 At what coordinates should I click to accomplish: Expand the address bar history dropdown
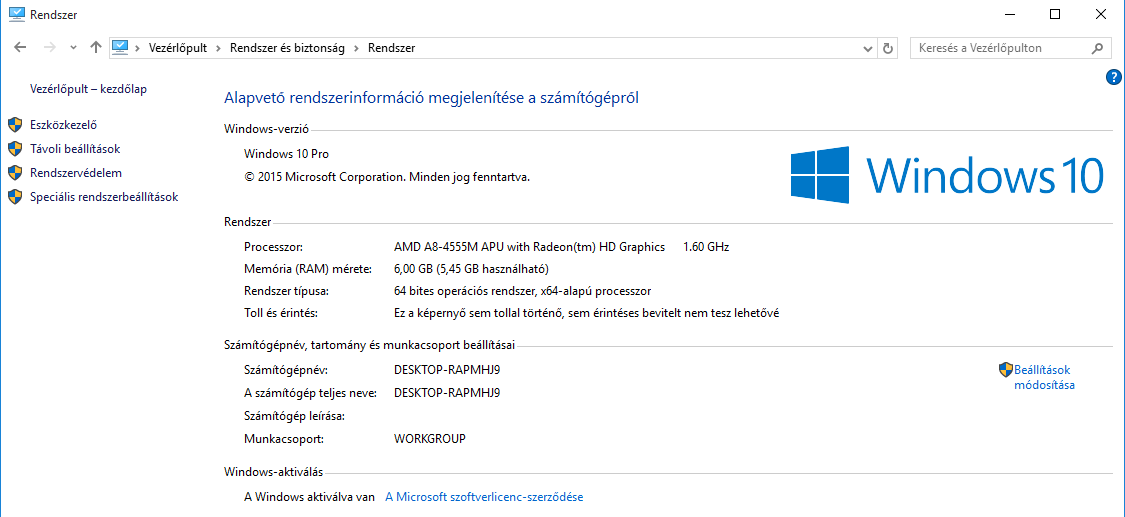pyautogui.click(x=867, y=48)
